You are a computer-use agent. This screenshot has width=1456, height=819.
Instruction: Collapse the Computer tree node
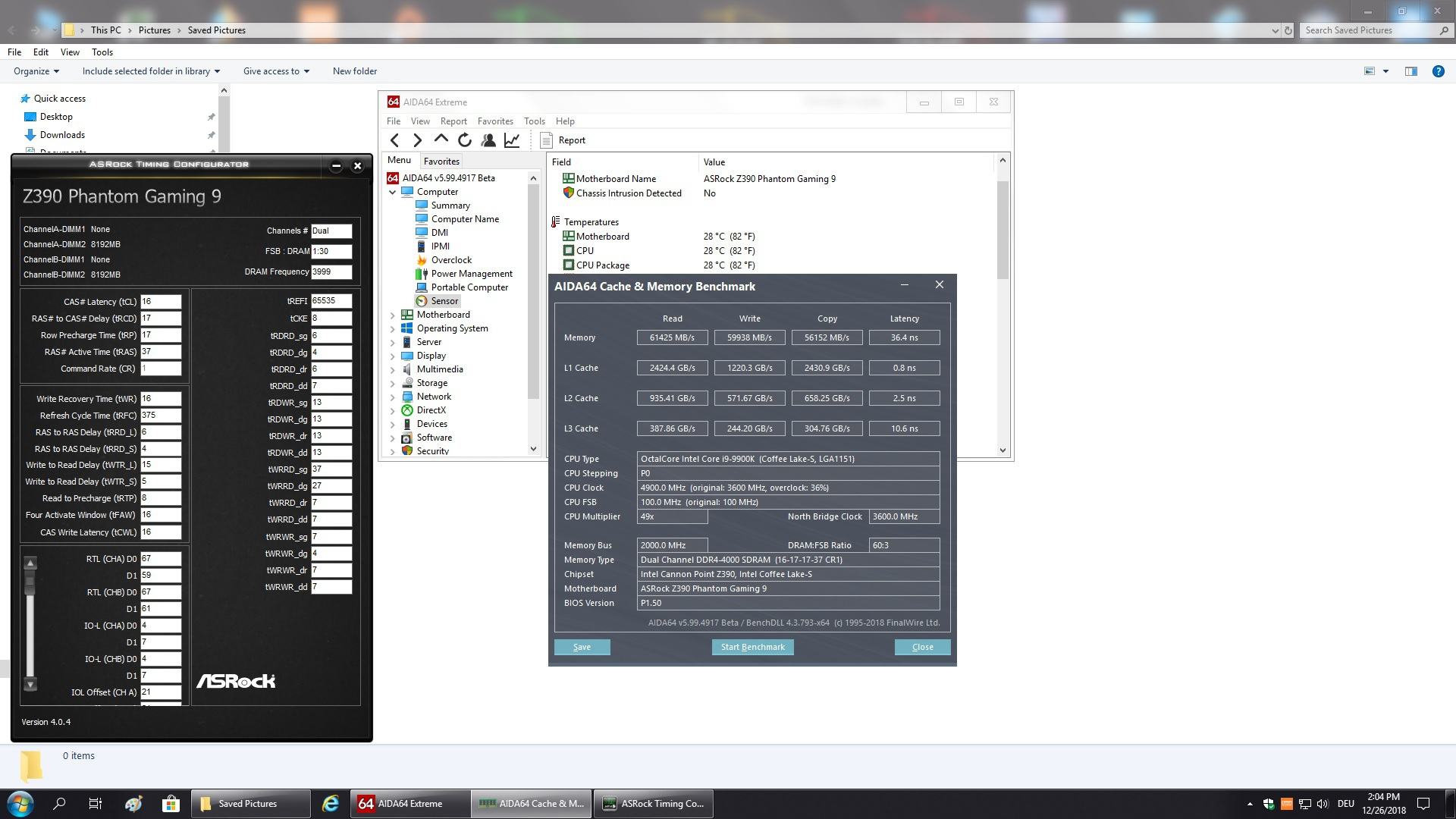pos(393,192)
